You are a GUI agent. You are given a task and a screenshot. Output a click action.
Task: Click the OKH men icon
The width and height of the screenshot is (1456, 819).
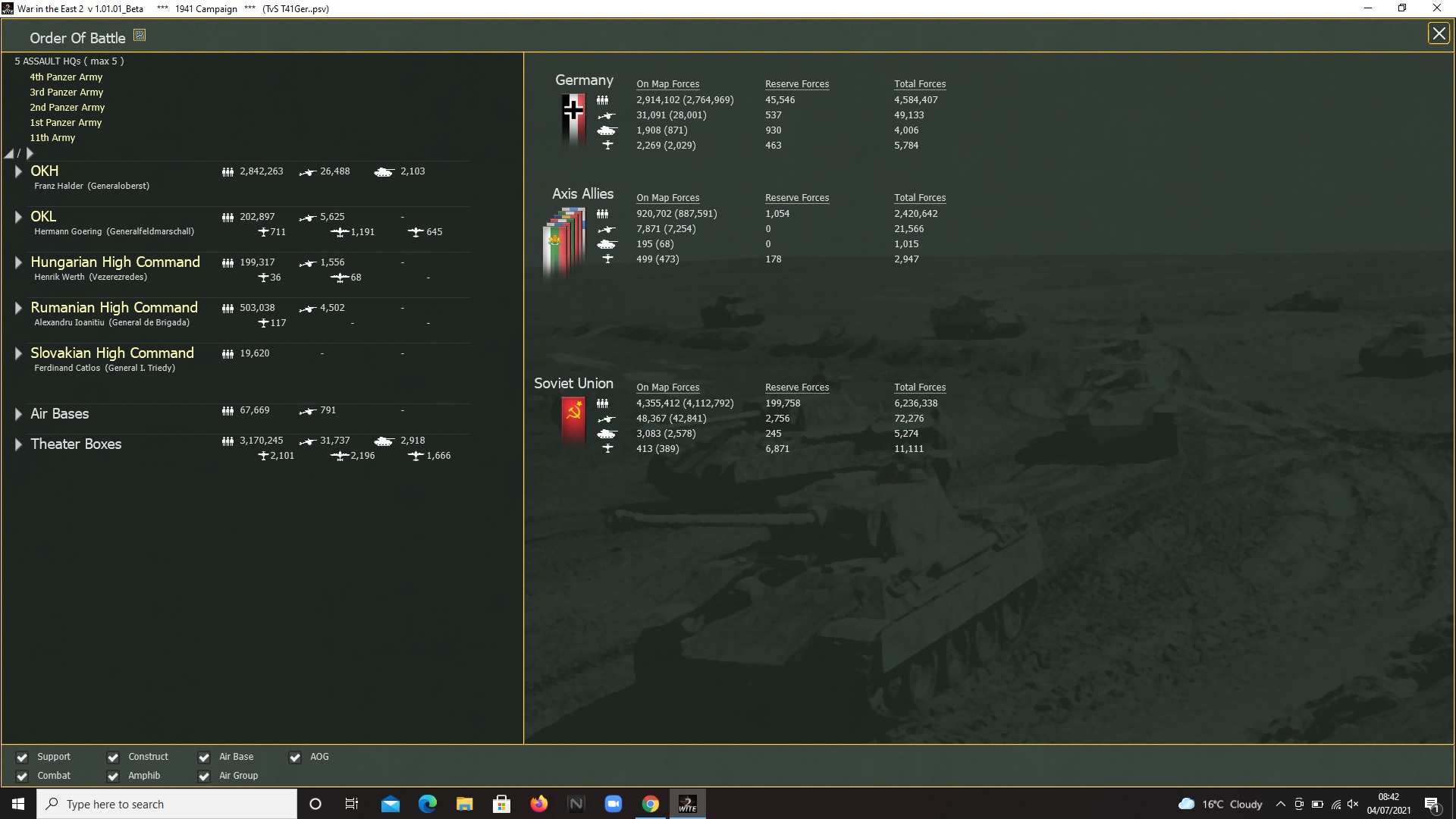pyautogui.click(x=227, y=172)
